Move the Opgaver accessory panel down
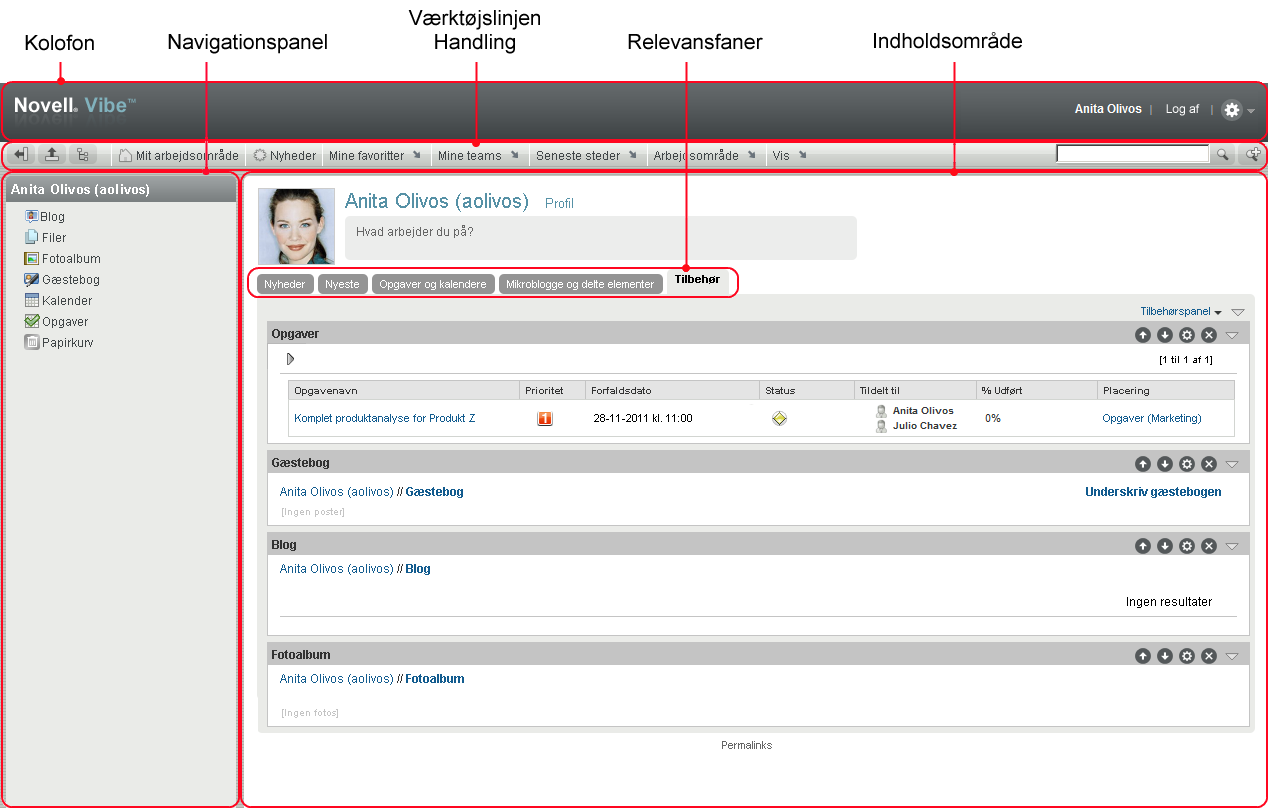This screenshot has width=1268, height=808. [x=1165, y=334]
